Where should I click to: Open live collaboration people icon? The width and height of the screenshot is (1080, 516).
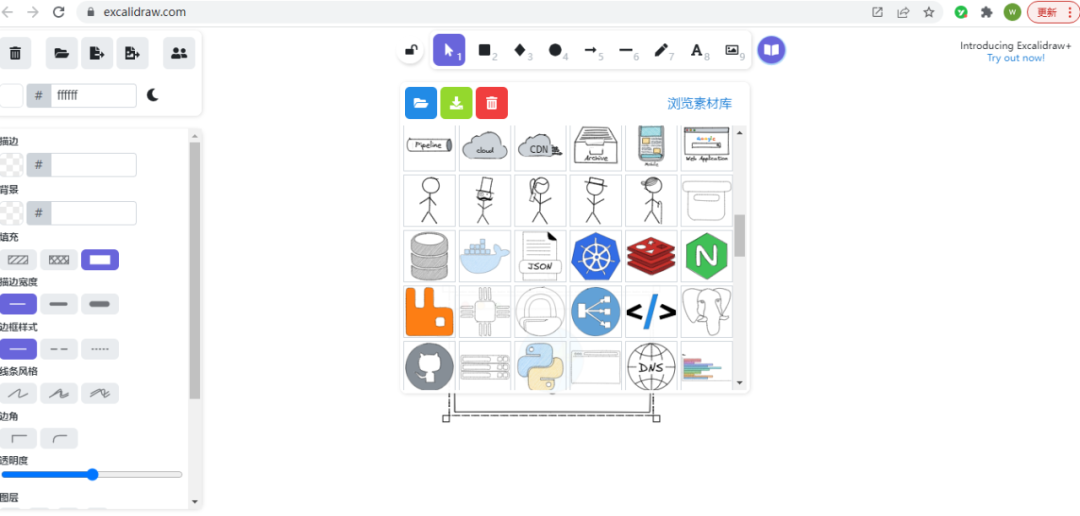click(179, 53)
